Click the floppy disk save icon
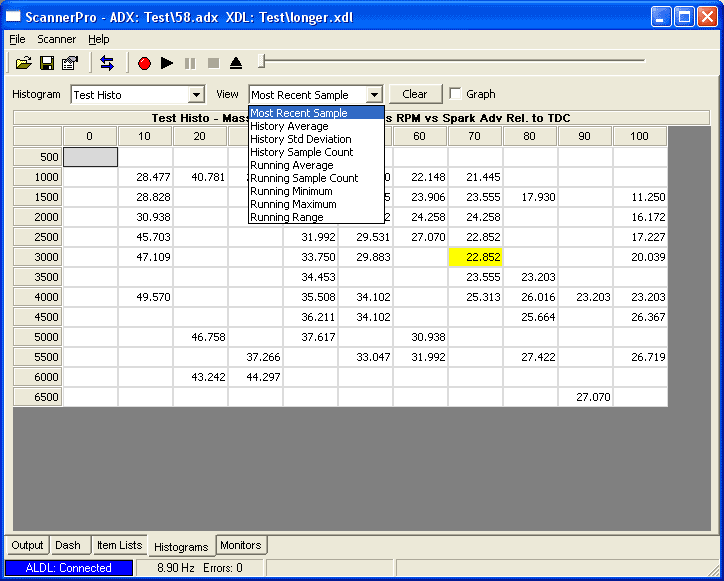 (47, 63)
